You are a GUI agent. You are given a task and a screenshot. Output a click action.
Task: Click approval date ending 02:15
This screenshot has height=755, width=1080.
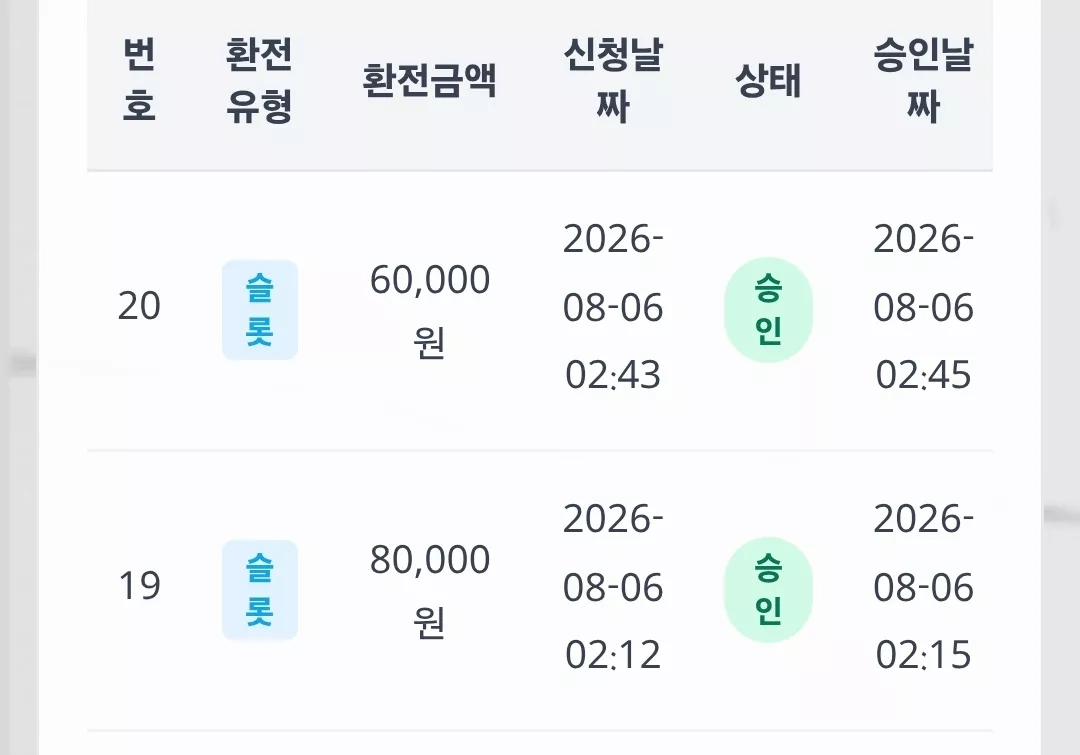tap(924, 586)
